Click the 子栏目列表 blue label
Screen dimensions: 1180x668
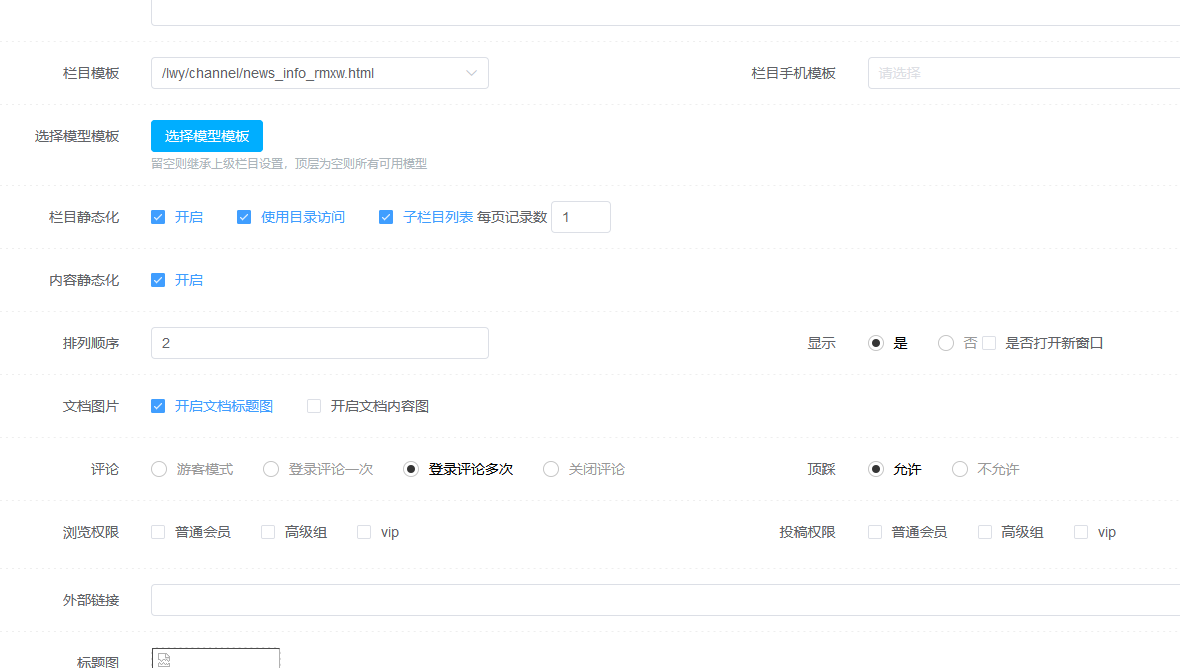coord(438,217)
